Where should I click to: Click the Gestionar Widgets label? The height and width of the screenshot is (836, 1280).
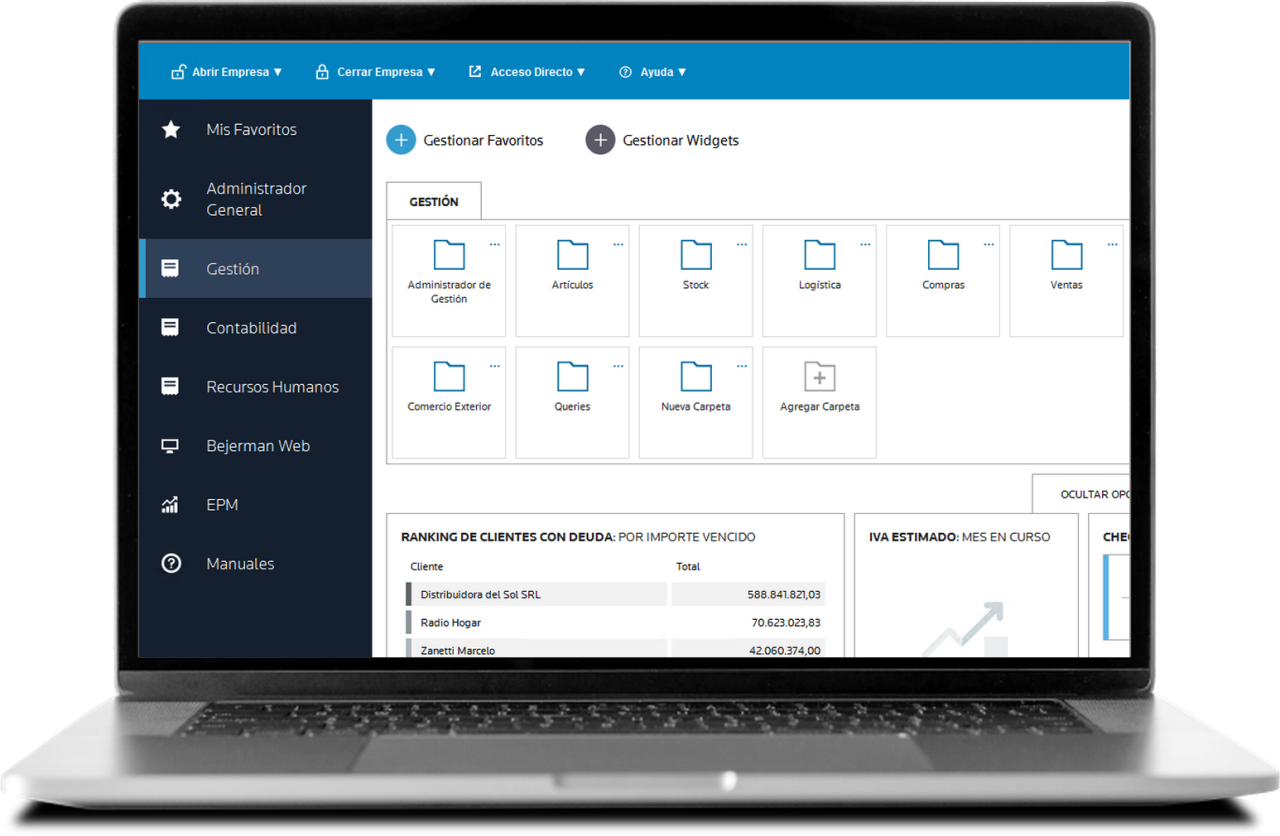(x=681, y=141)
